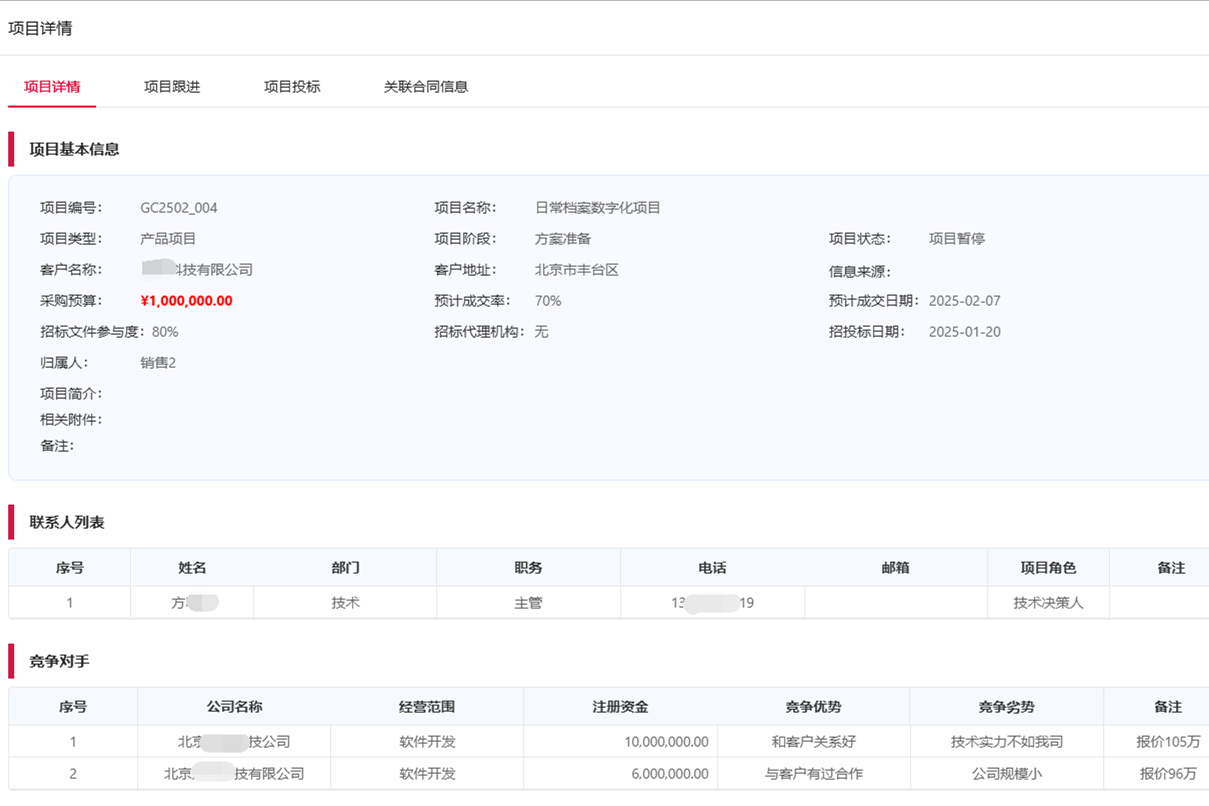The width and height of the screenshot is (1209, 806).
Task: Click the phone number of contact row 1
Action: coord(712,602)
